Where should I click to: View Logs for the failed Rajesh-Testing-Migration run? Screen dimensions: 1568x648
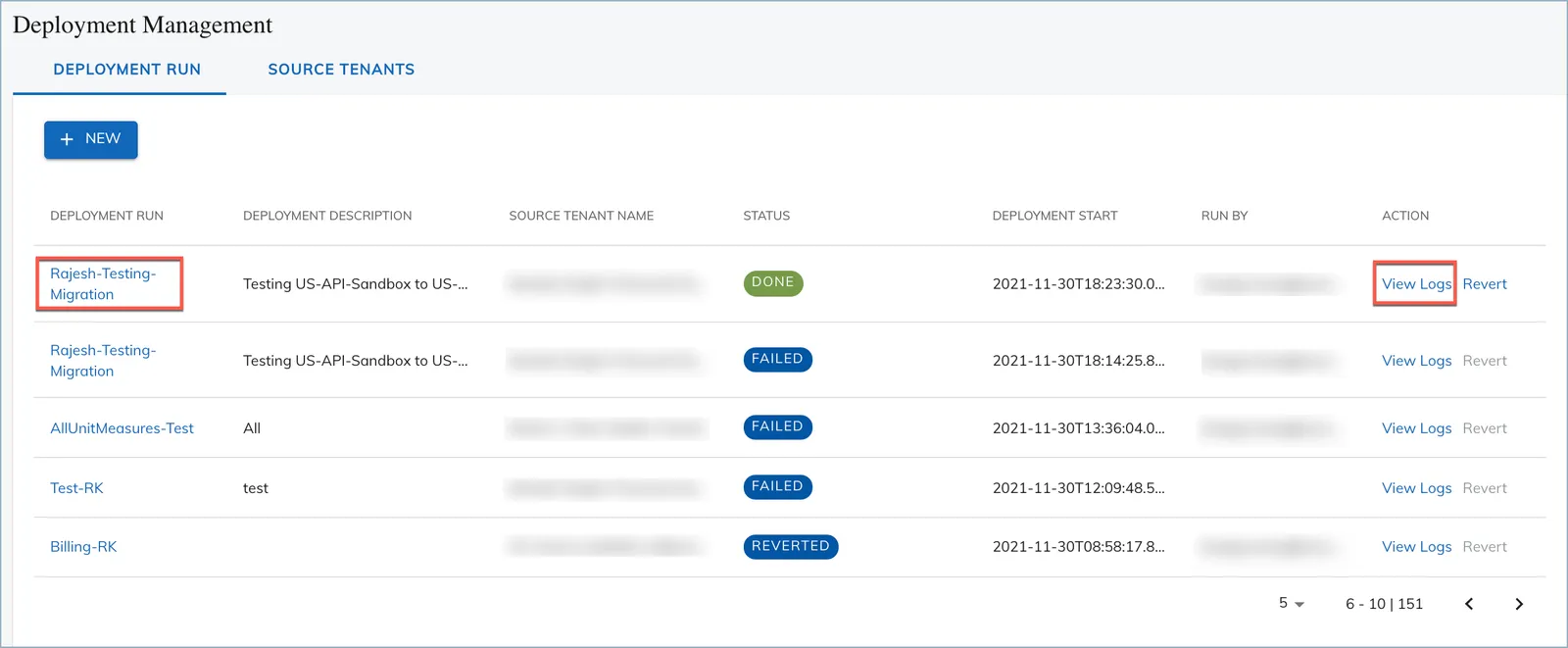point(1416,361)
